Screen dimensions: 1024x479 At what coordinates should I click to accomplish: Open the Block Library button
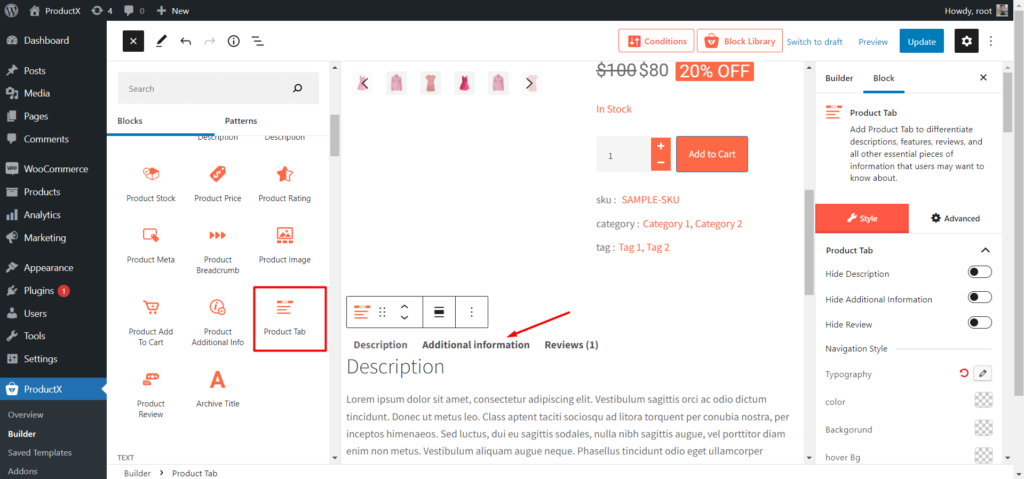(x=739, y=41)
